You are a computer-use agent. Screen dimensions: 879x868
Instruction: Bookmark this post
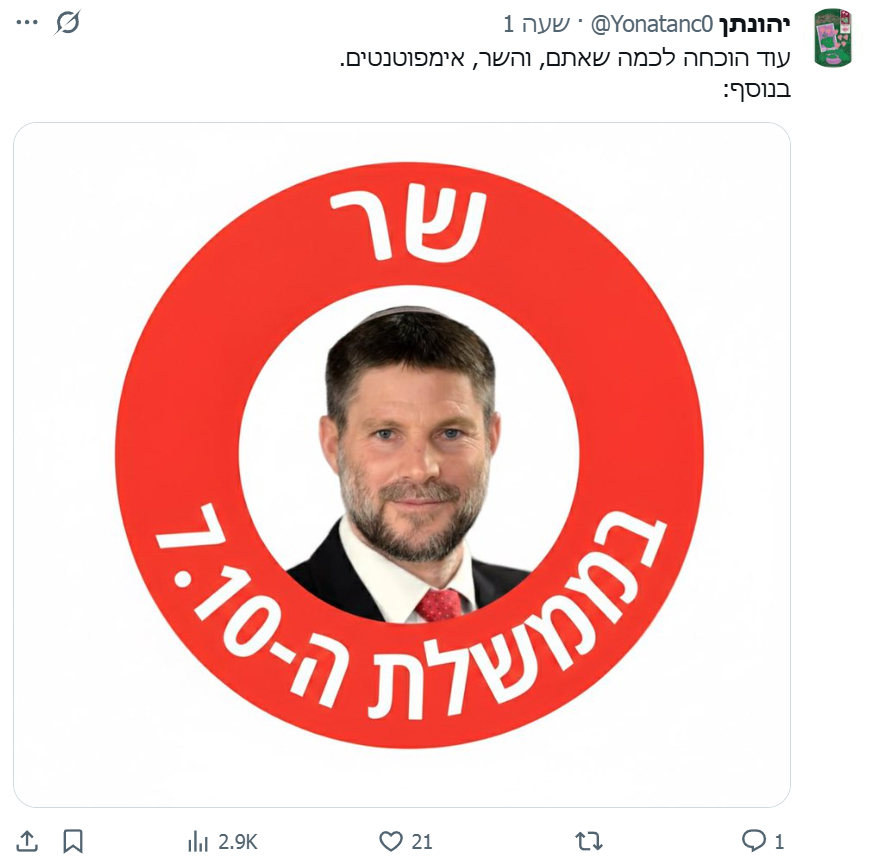pos(73,841)
